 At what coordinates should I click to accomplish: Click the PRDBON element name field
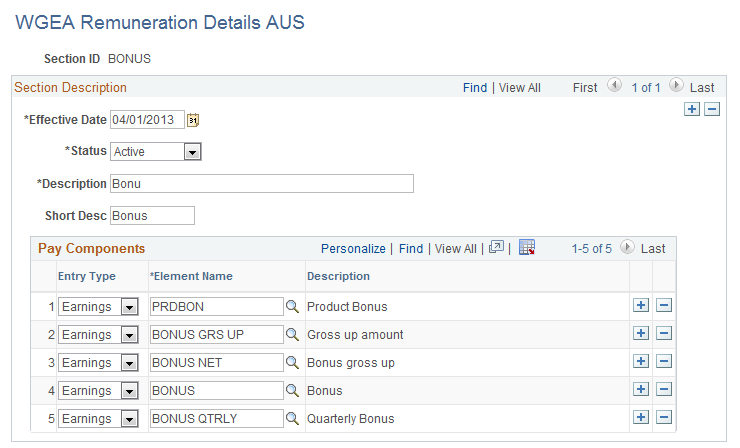pos(217,307)
